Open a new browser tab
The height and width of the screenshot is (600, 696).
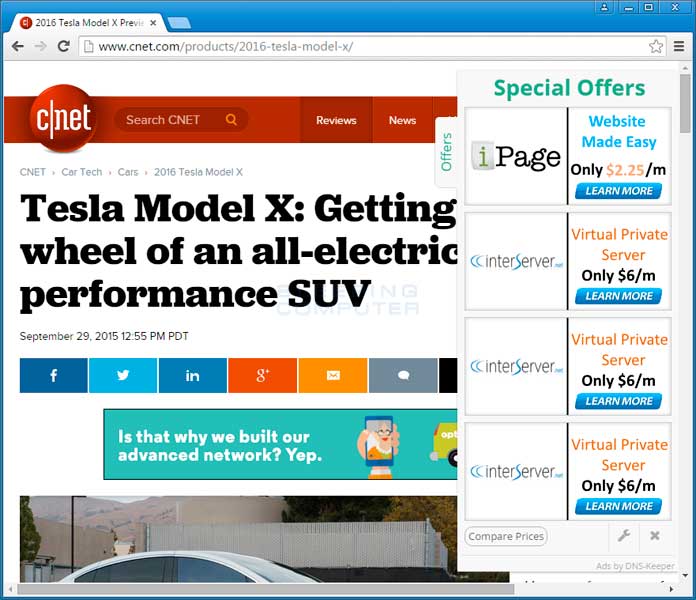pos(179,23)
